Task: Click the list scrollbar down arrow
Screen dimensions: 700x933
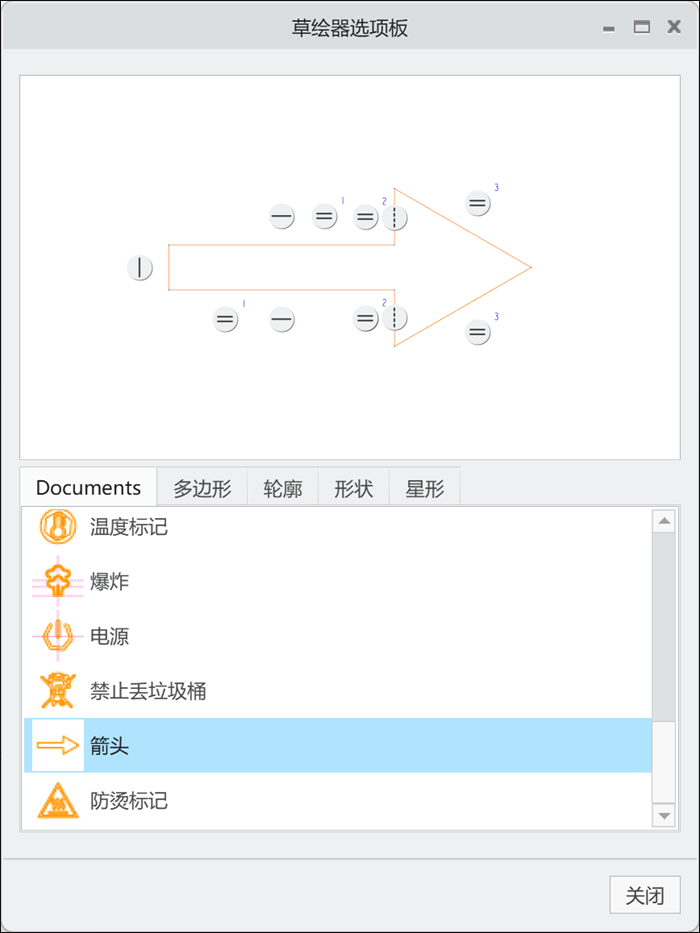Action: click(x=664, y=815)
